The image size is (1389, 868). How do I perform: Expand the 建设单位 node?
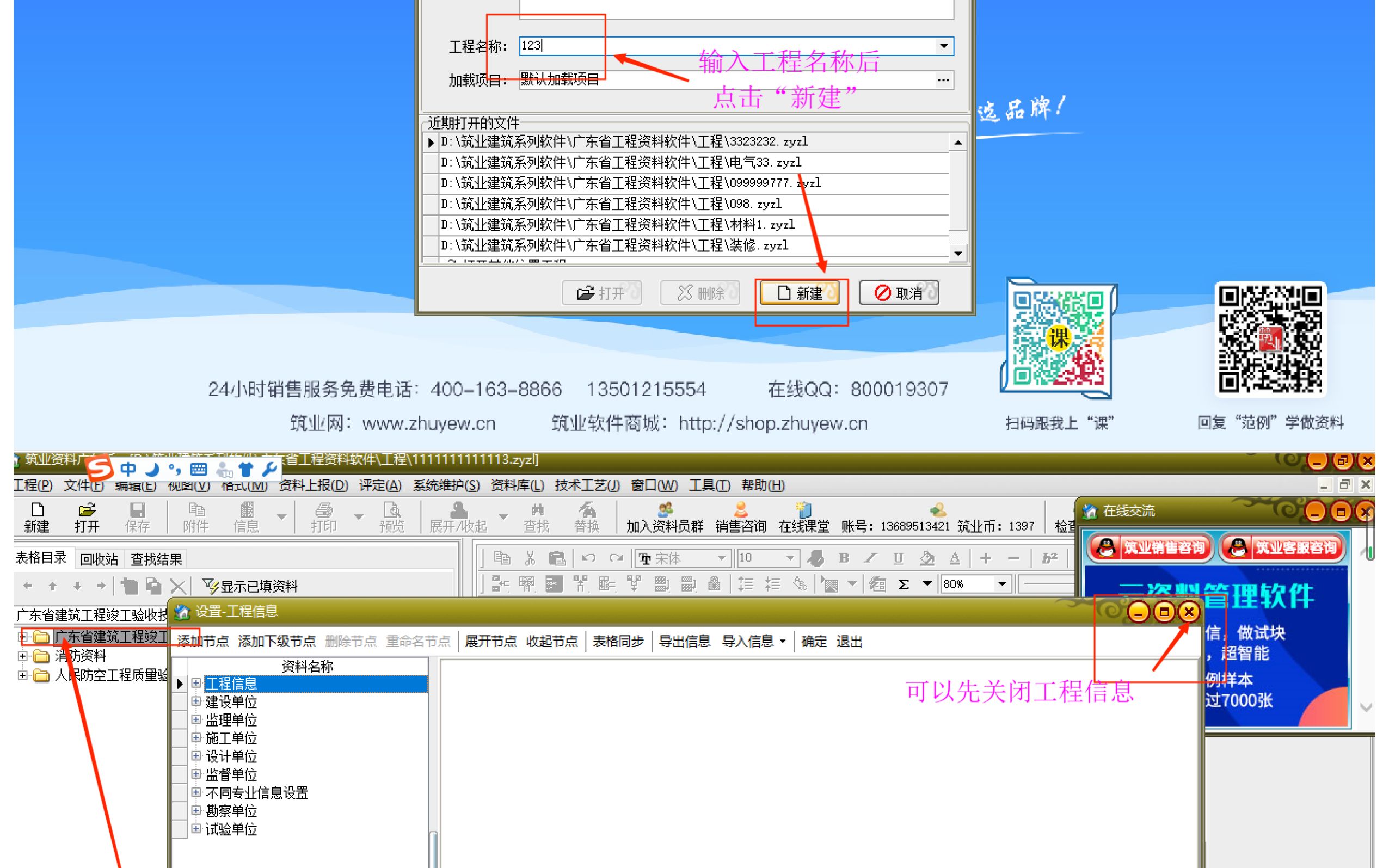pyautogui.click(x=196, y=701)
